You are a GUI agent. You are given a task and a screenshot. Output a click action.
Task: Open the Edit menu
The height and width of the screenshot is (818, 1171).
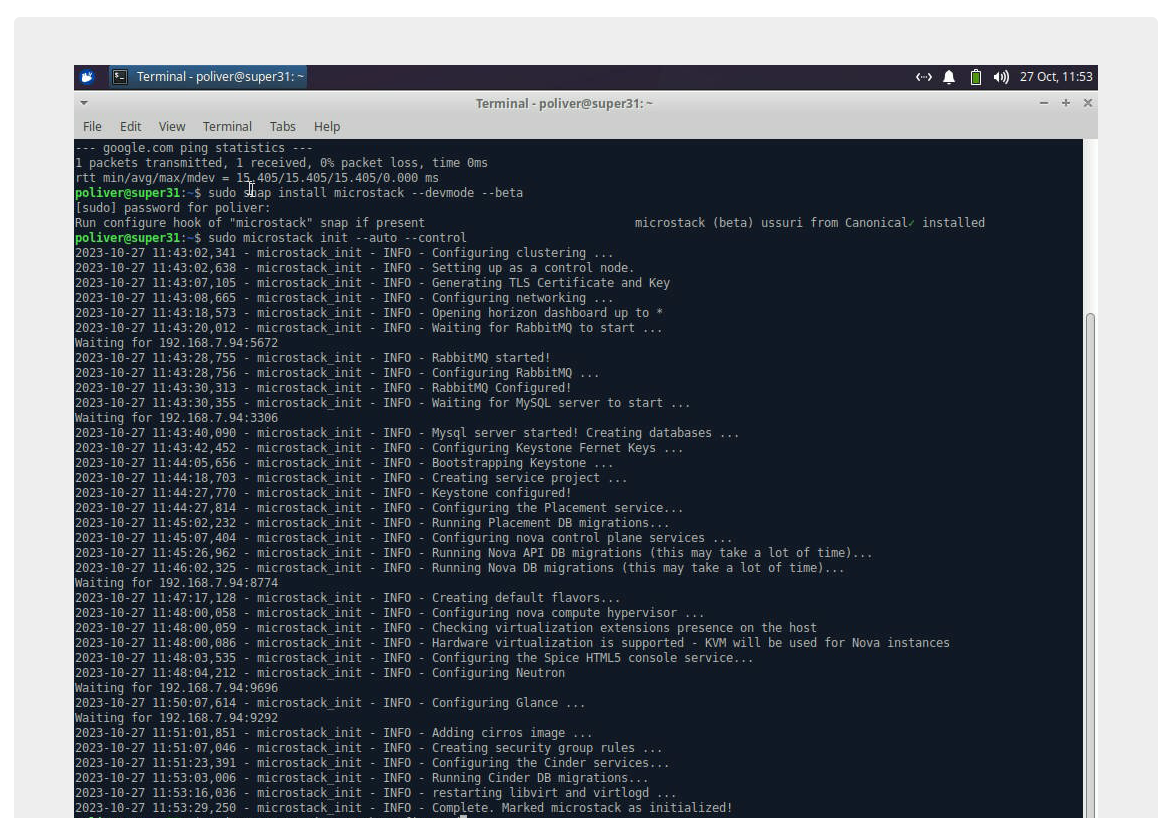coord(130,126)
